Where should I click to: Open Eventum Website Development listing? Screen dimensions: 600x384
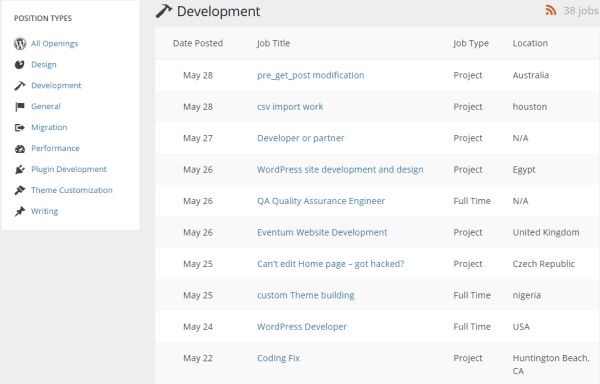click(322, 233)
